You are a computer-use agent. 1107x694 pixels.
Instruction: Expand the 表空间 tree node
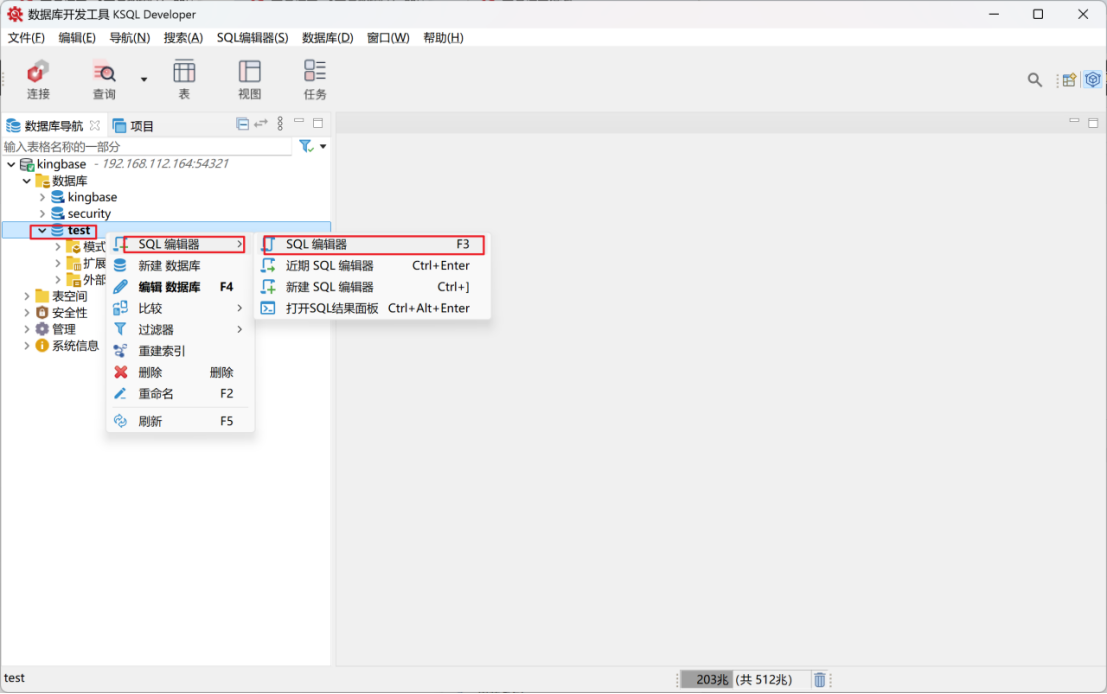(27, 296)
